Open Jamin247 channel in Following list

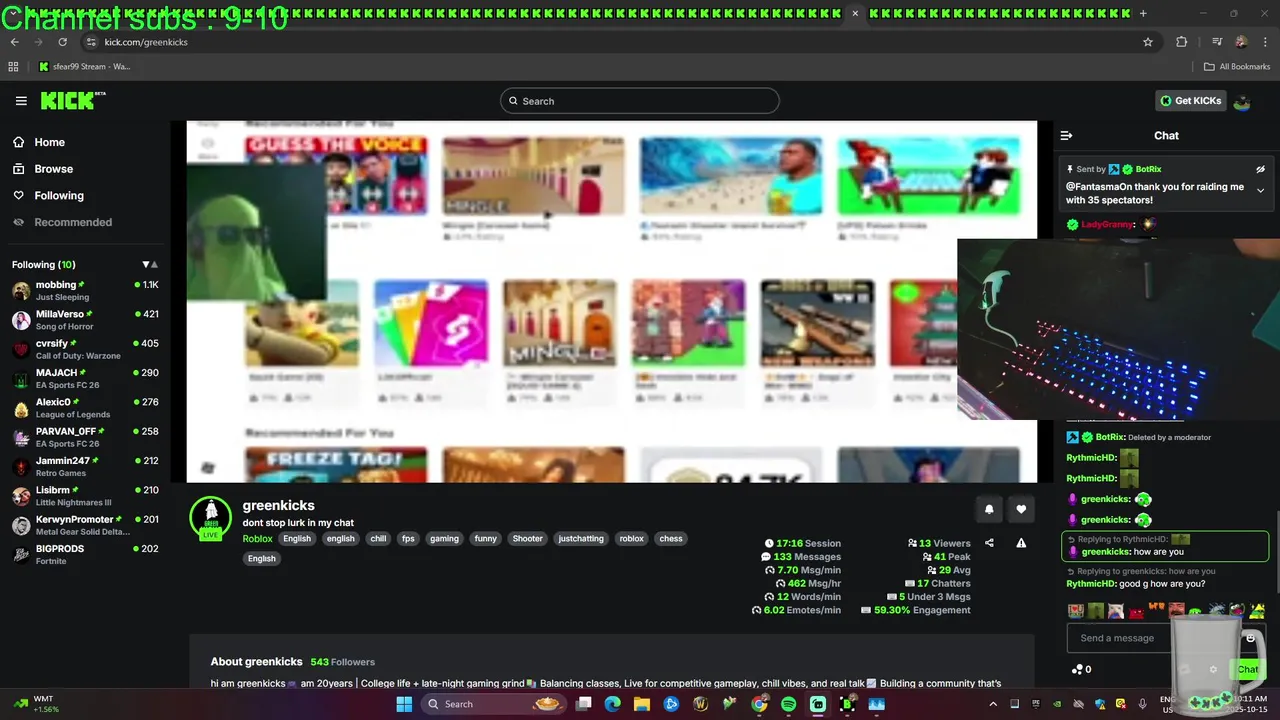[x=85, y=467]
